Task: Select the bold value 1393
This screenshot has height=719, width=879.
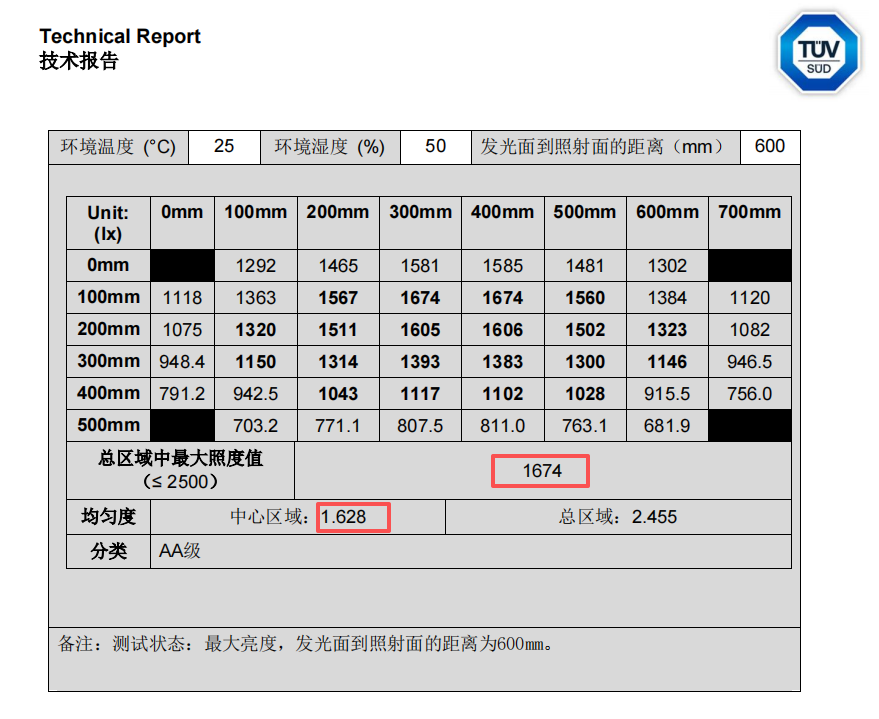Action: point(420,361)
